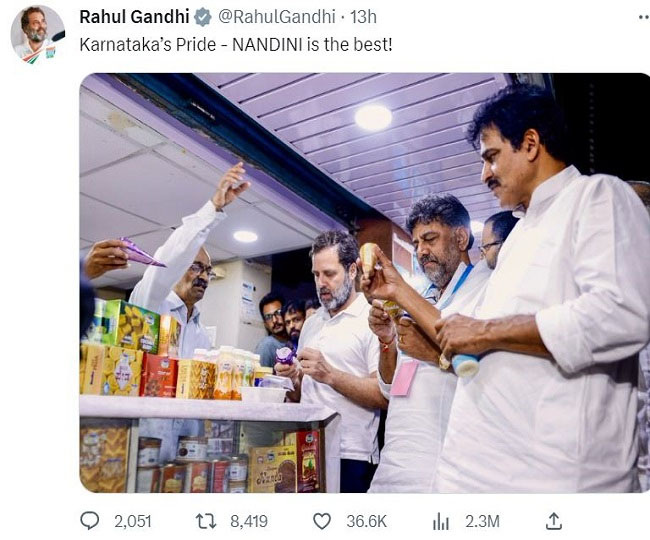Click the 8,419 retweets count
The height and width of the screenshot is (540, 650).
[249, 521]
